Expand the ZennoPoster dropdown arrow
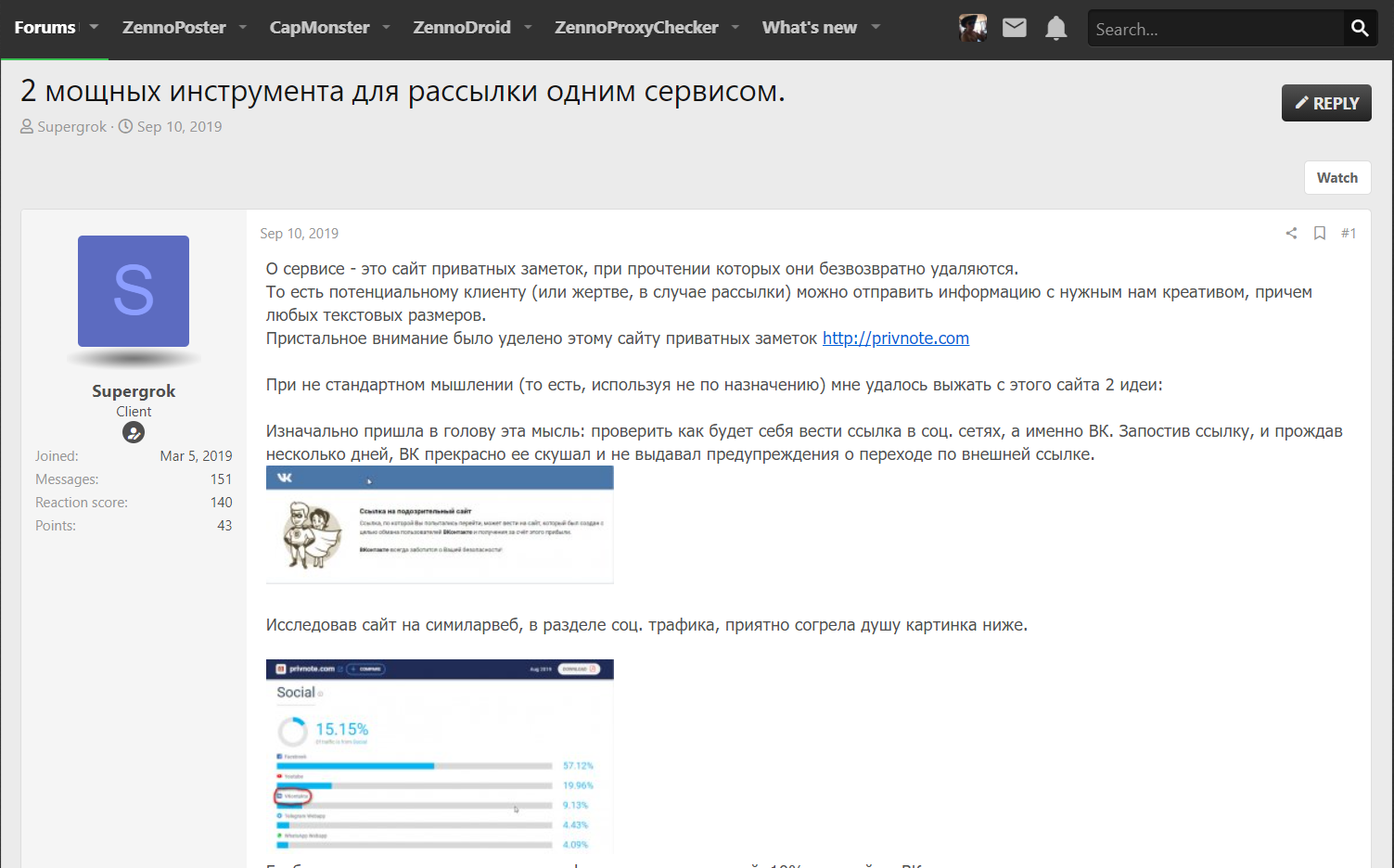Viewport: 1394px width, 868px height. [x=243, y=28]
